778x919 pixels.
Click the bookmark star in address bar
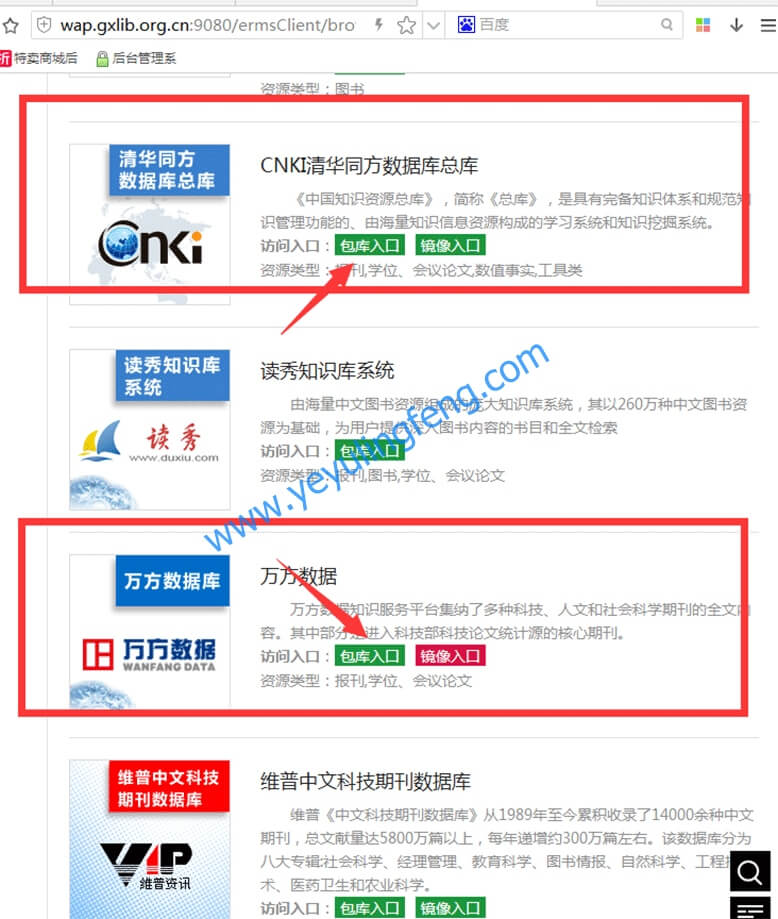(x=406, y=25)
